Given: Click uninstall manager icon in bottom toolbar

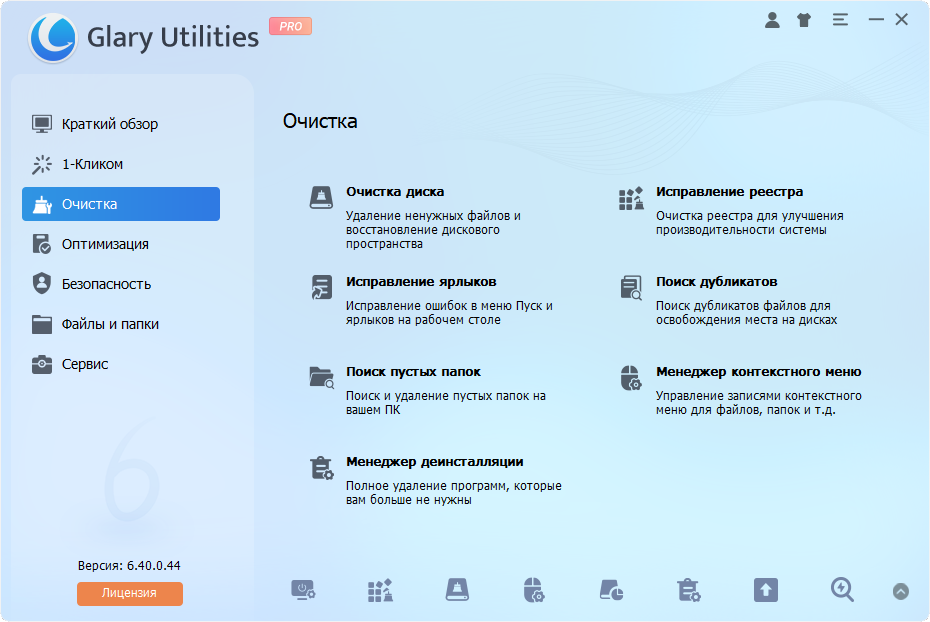Looking at the screenshot, I should coord(688,590).
